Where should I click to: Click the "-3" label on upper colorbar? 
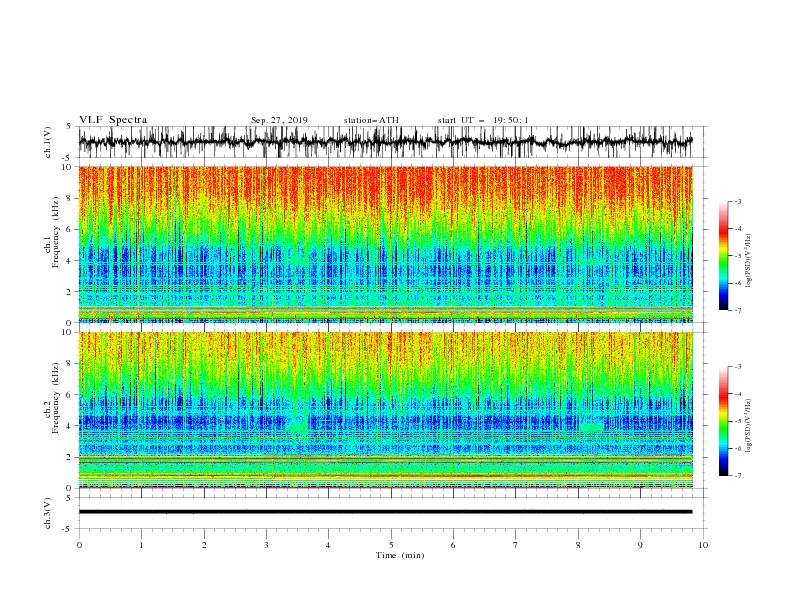pos(738,201)
